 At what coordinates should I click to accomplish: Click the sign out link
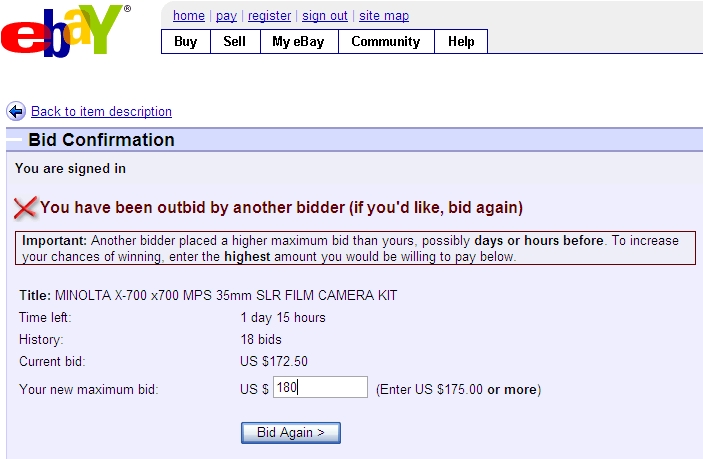coord(325,16)
